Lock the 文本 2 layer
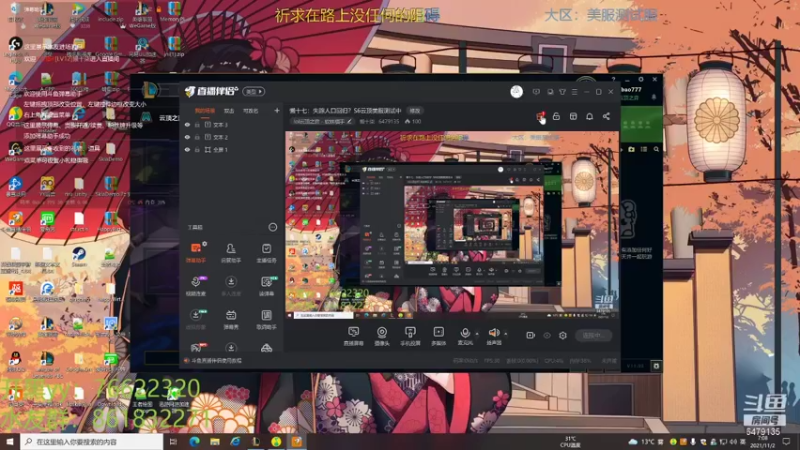 pyautogui.click(x=197, y=137)
